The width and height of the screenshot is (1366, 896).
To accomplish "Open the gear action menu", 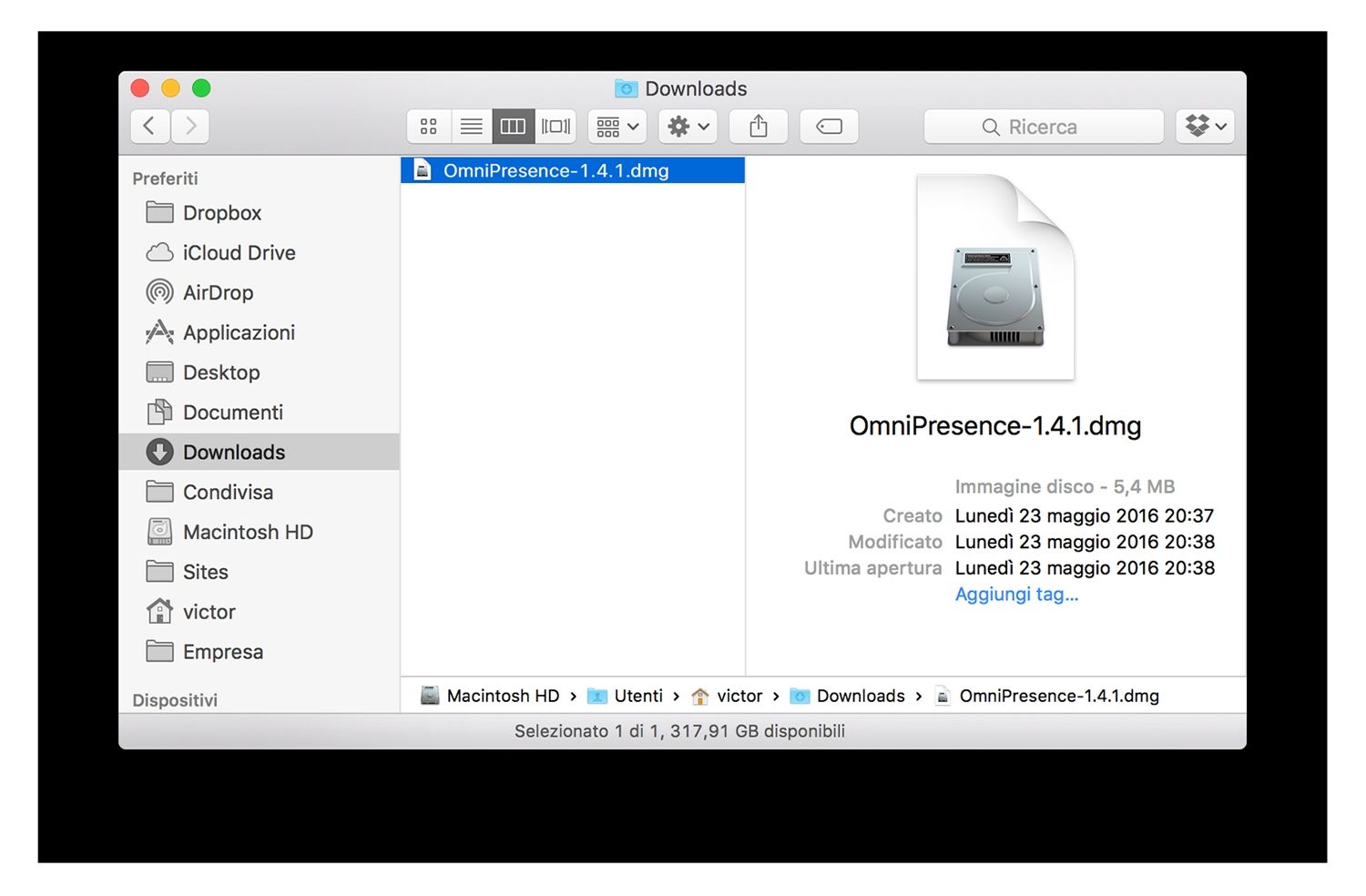I will [x=688, y=127].
